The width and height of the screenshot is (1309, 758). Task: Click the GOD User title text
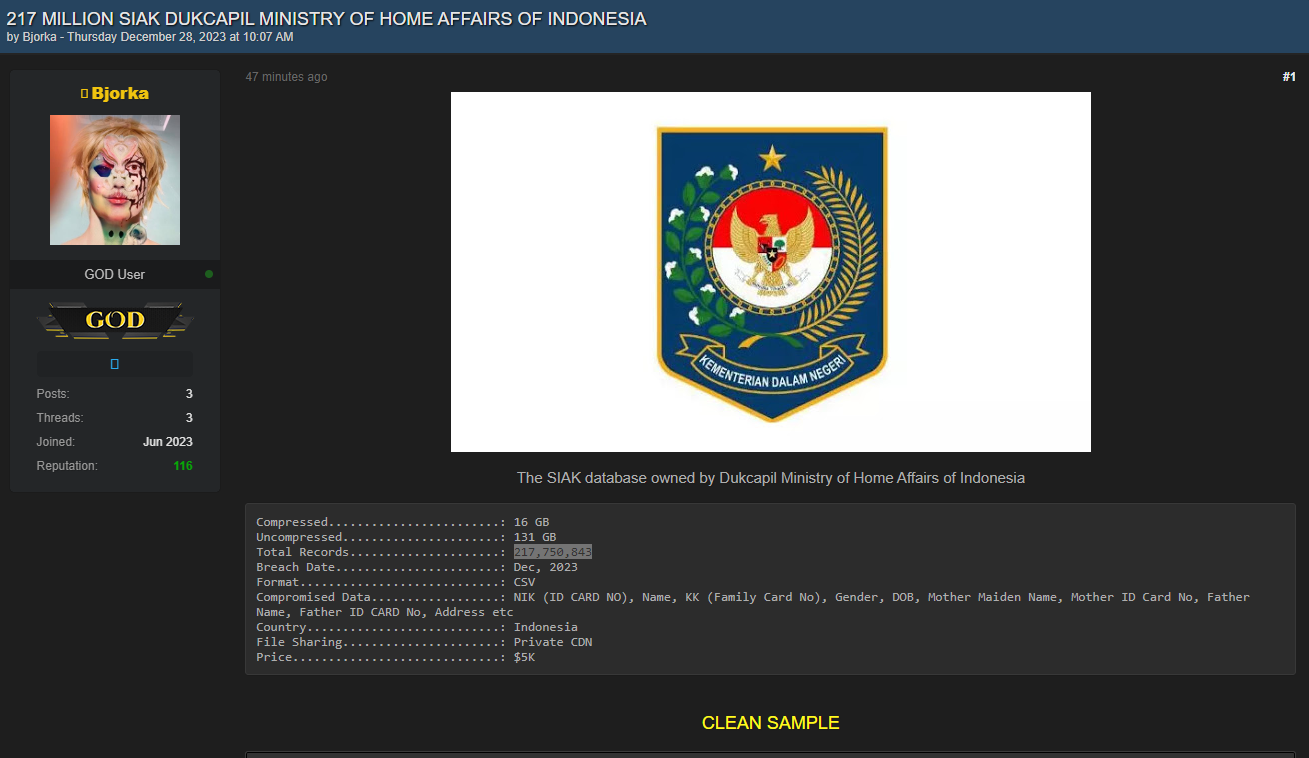(x=115, y=274)
